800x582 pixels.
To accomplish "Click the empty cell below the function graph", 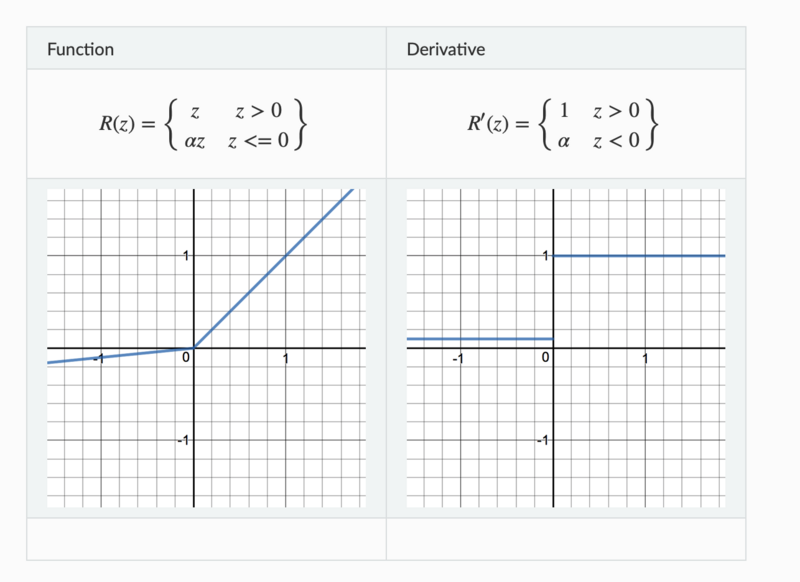I will [x=206, y=538].
